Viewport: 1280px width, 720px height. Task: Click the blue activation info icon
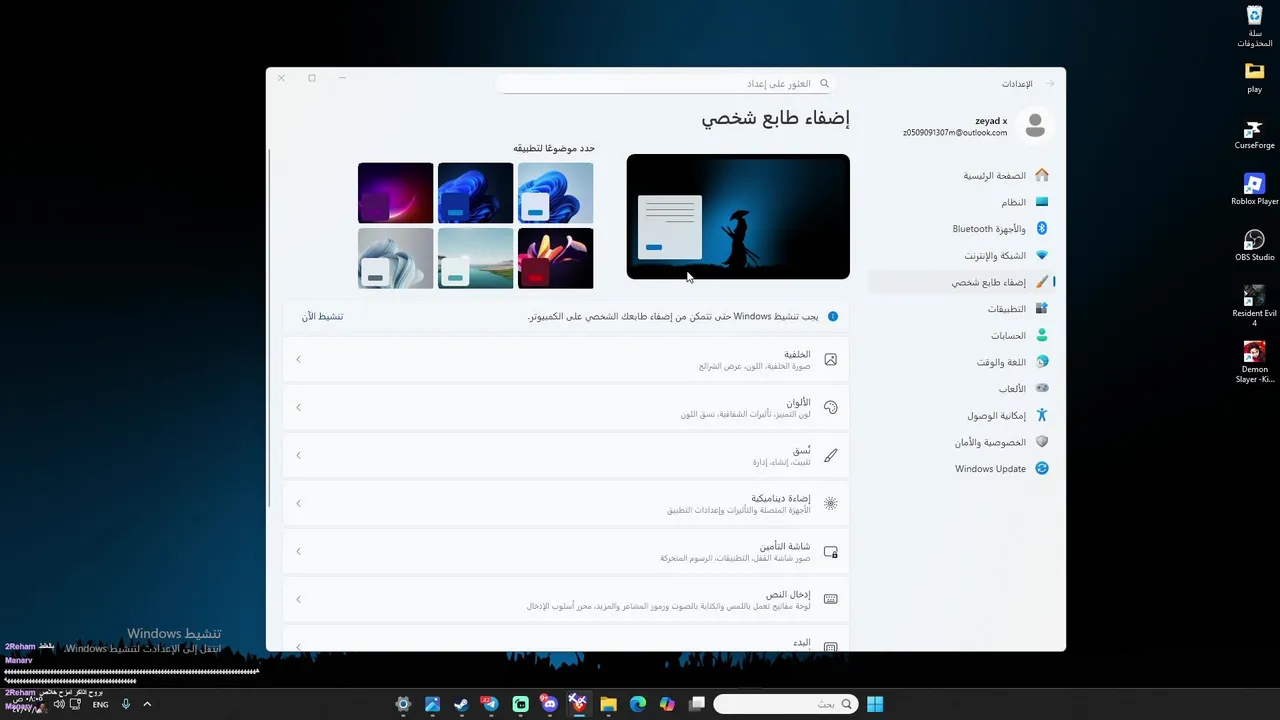click(832, 316)
